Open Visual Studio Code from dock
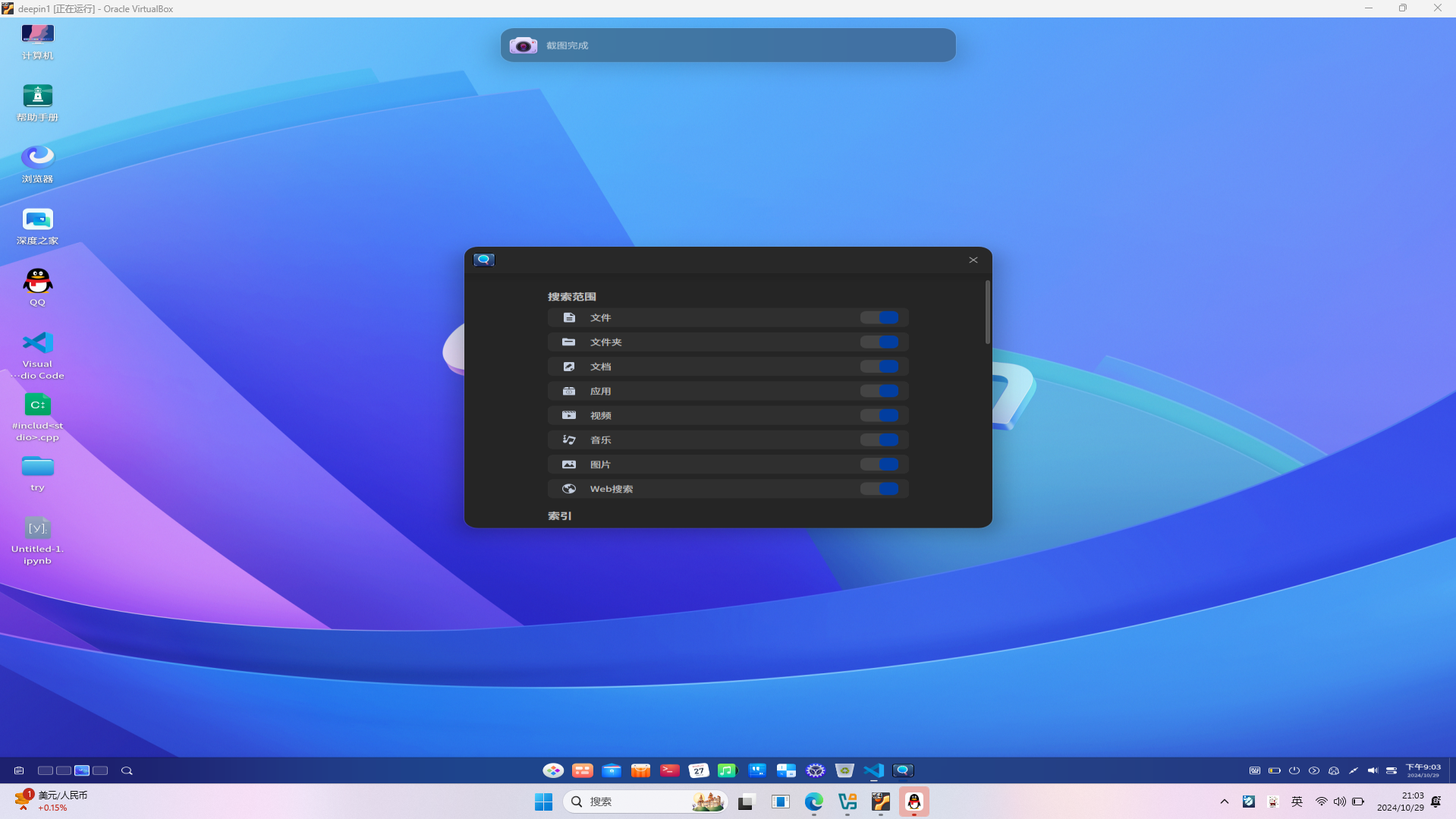 [x=873, y=770]
